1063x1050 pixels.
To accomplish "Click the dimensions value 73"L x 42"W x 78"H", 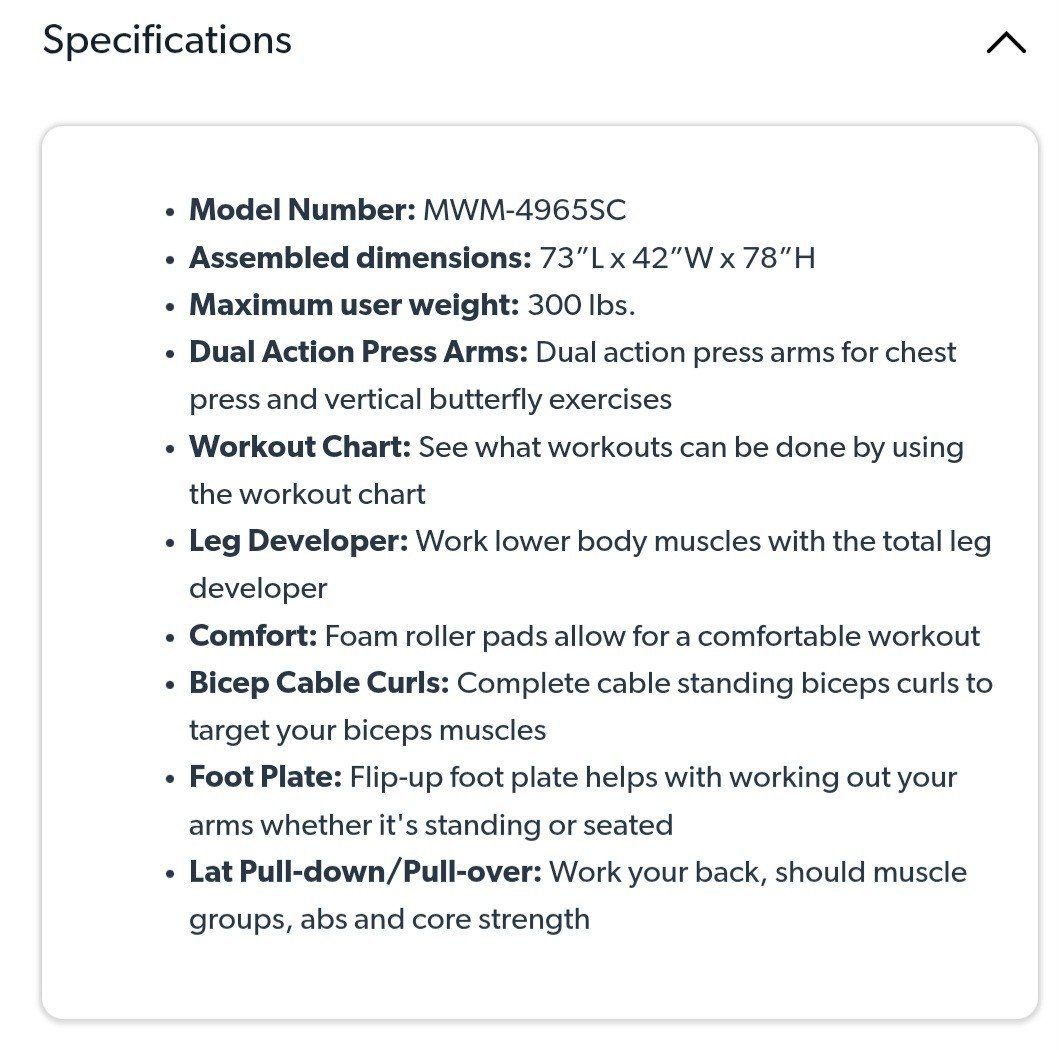I will (677, 258).
